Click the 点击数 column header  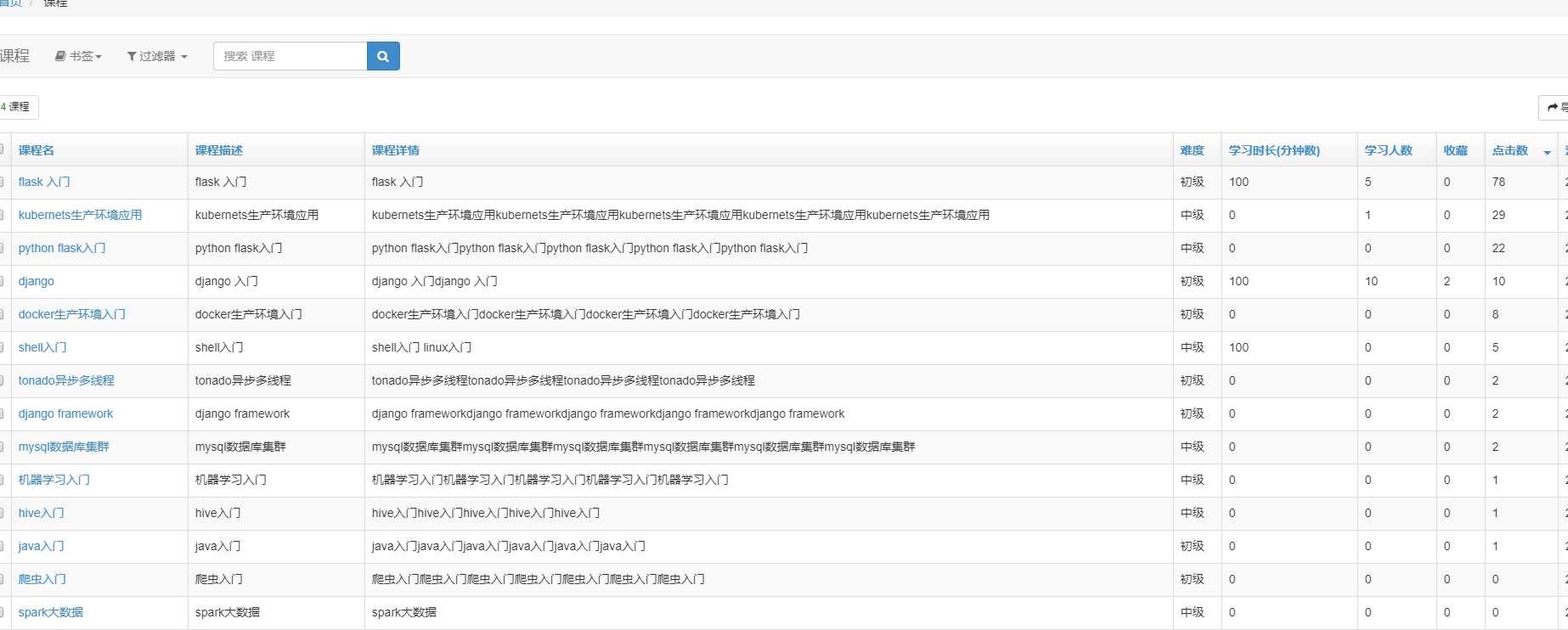coord(1510,150)
